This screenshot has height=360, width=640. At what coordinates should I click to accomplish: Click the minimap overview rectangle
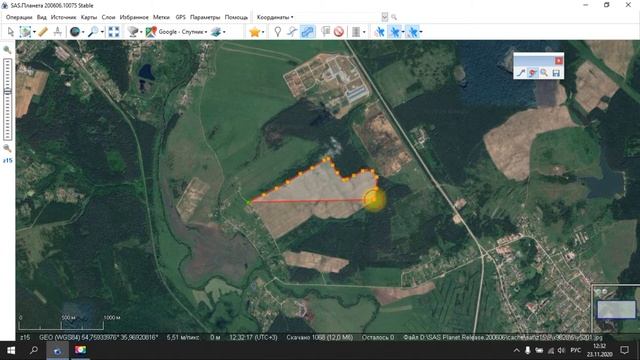[616, 309]
